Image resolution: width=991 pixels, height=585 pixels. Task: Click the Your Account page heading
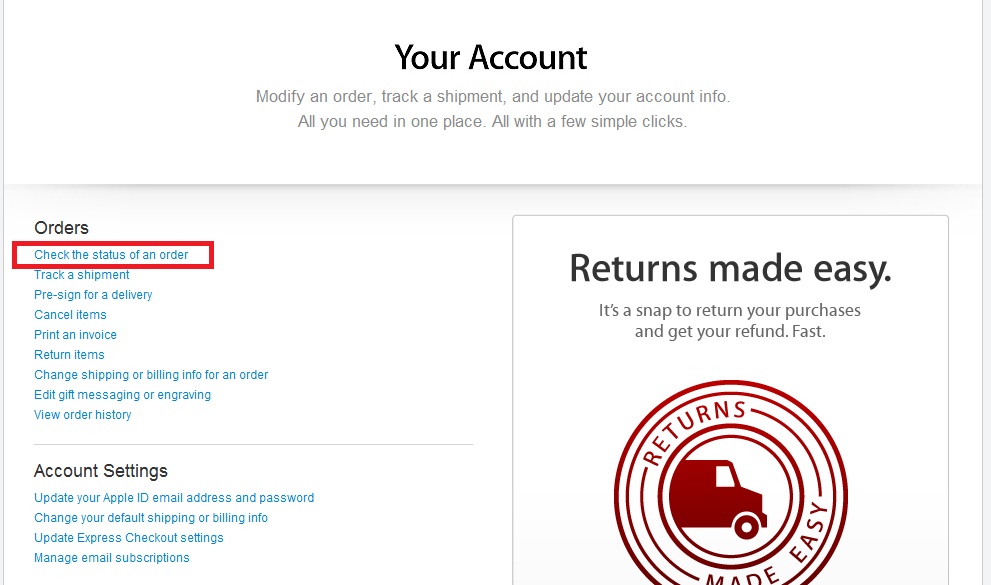(x=491, y=57)
